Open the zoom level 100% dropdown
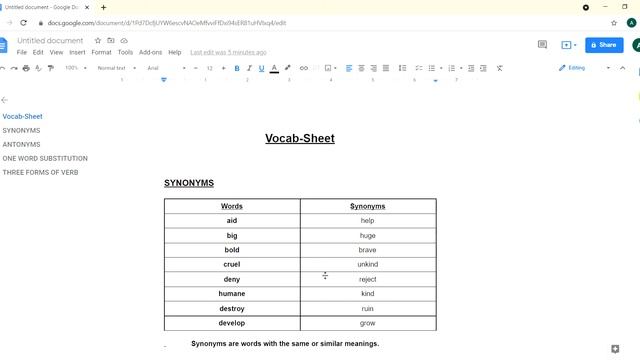 (x=76, y=68)
